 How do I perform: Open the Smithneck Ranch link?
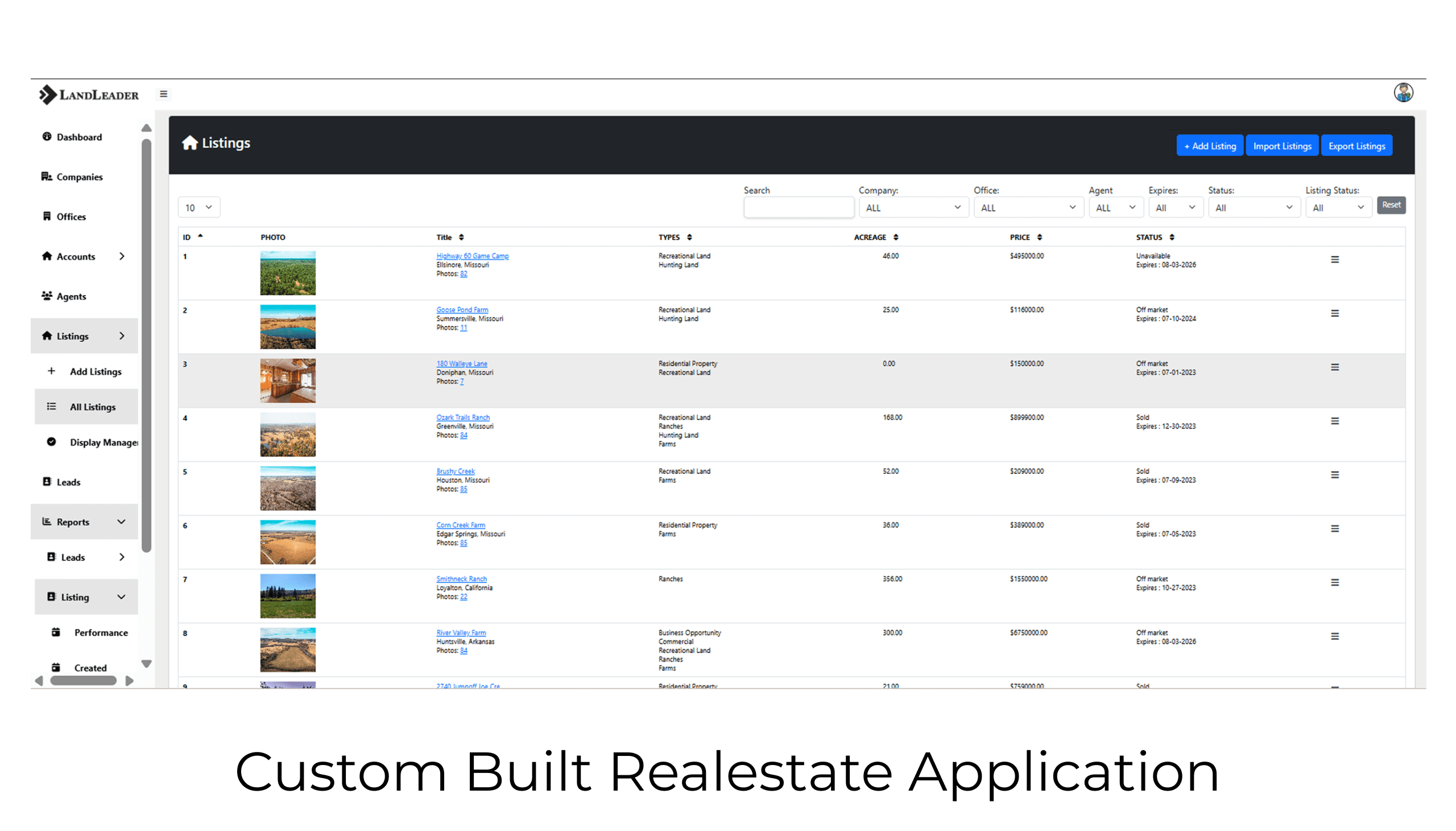point(462,578)
